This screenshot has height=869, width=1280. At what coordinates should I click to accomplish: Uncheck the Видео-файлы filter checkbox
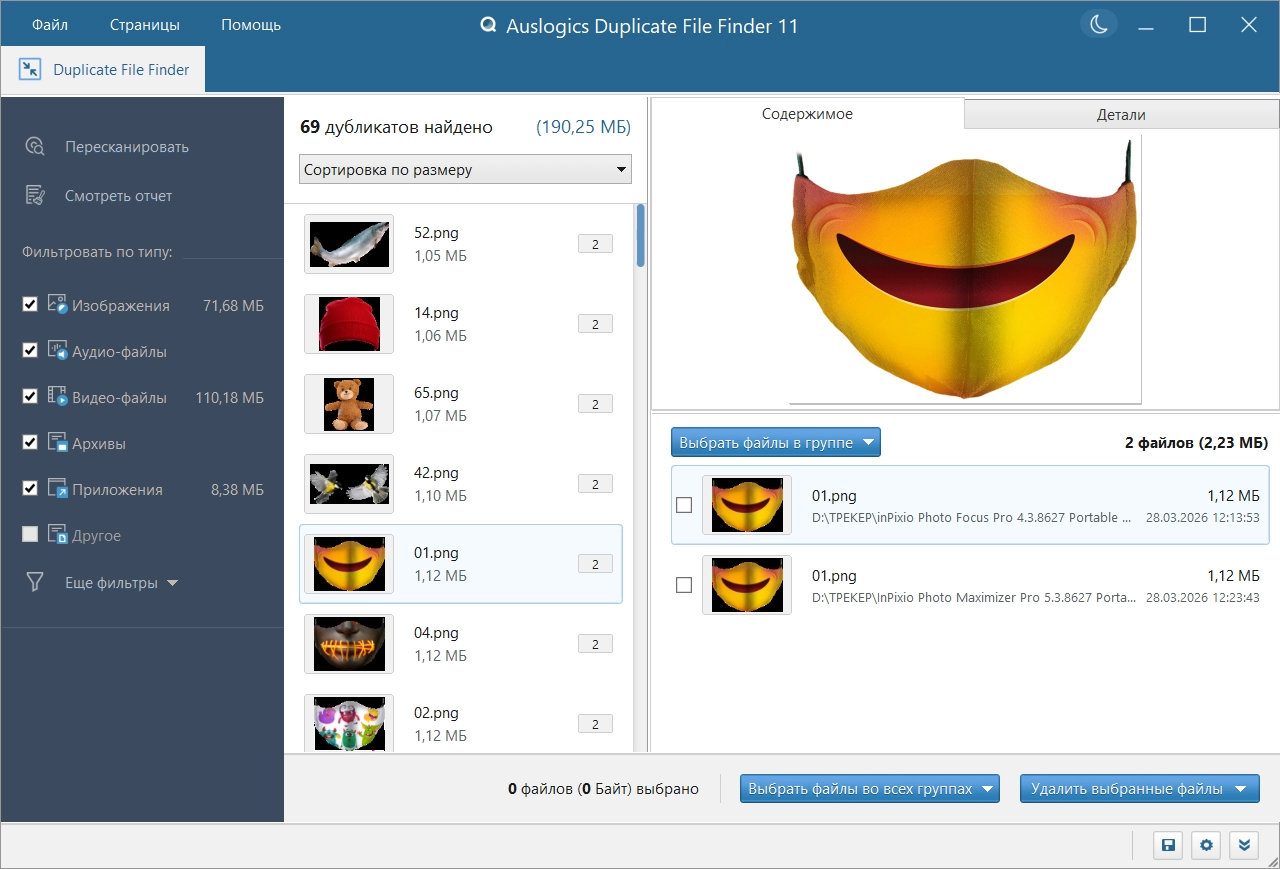tap(30, 397)
